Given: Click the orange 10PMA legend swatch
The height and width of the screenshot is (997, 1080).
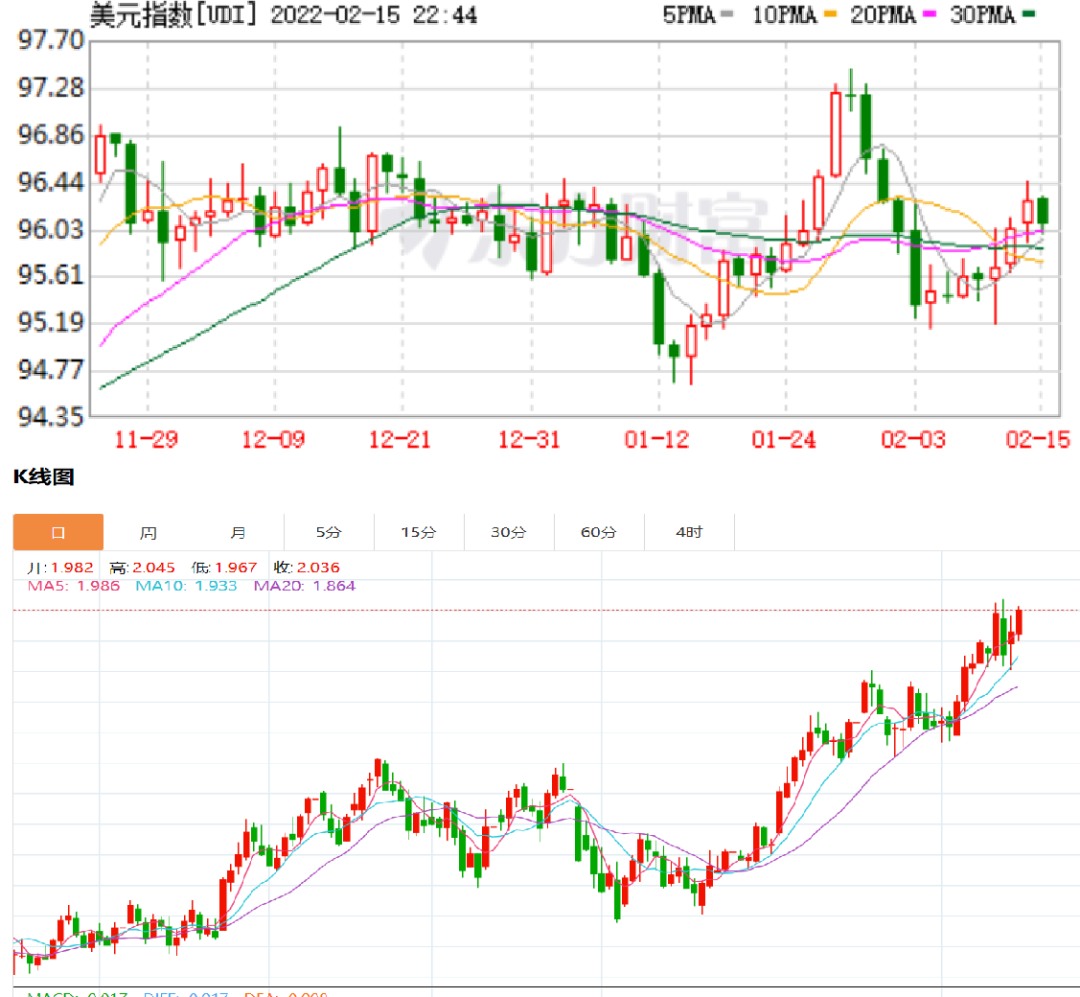Looking at the screenshot, I should [830, 14].
